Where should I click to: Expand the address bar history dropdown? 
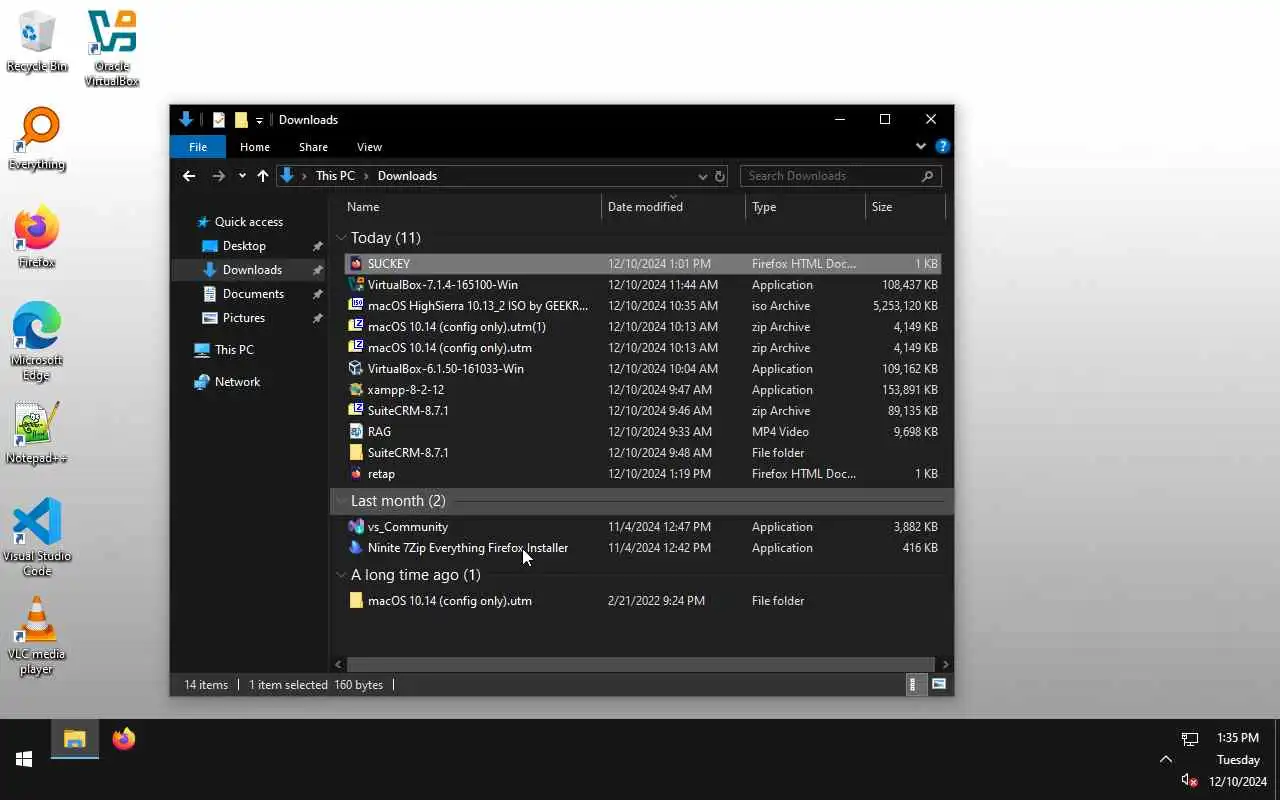point(702,176)
